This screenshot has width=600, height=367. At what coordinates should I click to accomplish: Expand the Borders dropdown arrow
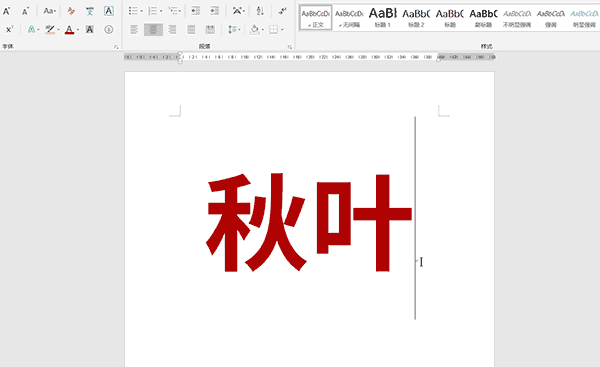pos(282,30)
